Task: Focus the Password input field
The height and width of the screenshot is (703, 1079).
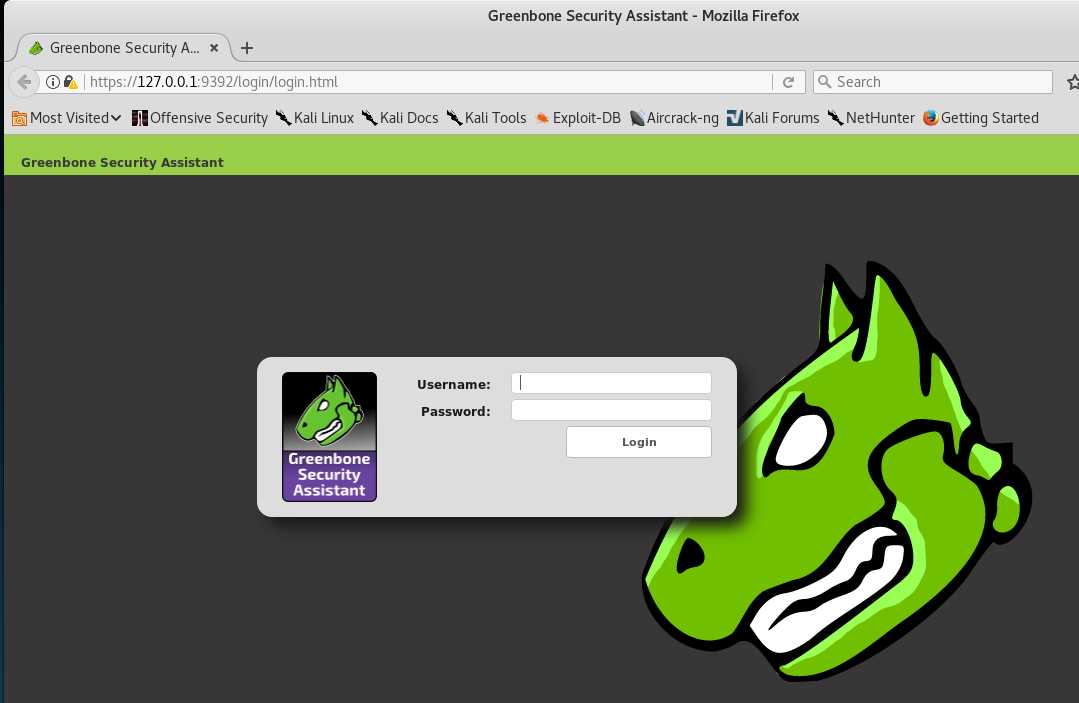Action: 611,410
